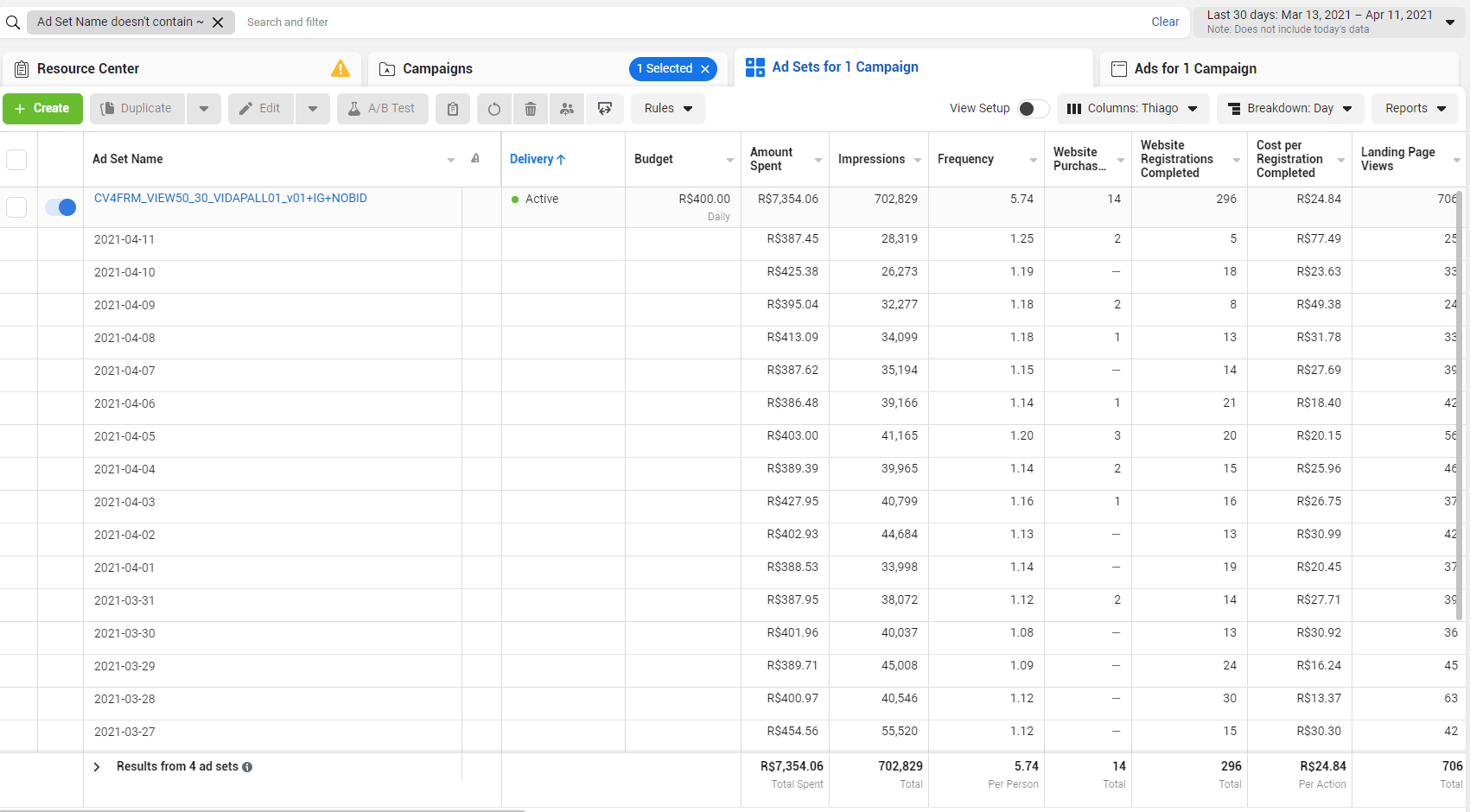Image resolution: width=1470 pixels, height=812 pixels.
Task: Click the trash delete icon
Action: click(x=531, y=109)
